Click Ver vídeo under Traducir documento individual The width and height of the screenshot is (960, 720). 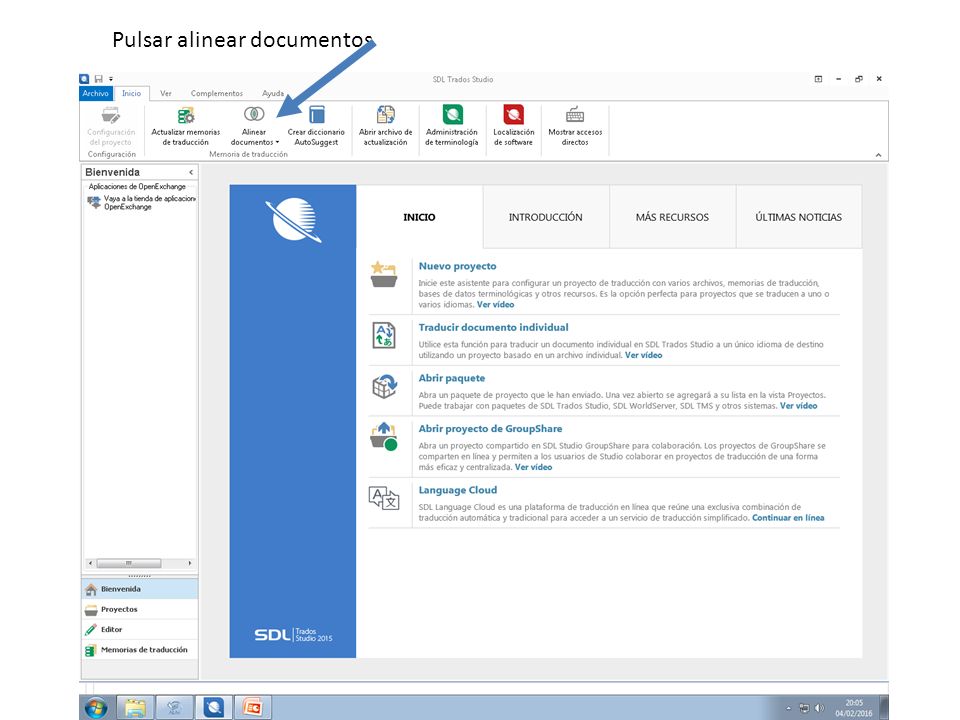[643, 355]
